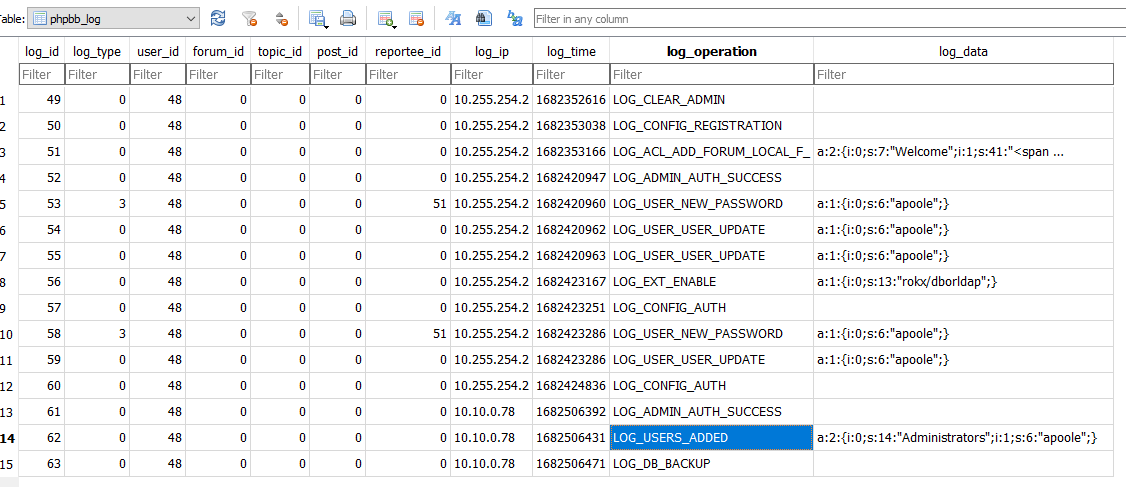Click the log_ip column filter box
Viewport: 1126px width, 487px height.
tap(490, 74)
